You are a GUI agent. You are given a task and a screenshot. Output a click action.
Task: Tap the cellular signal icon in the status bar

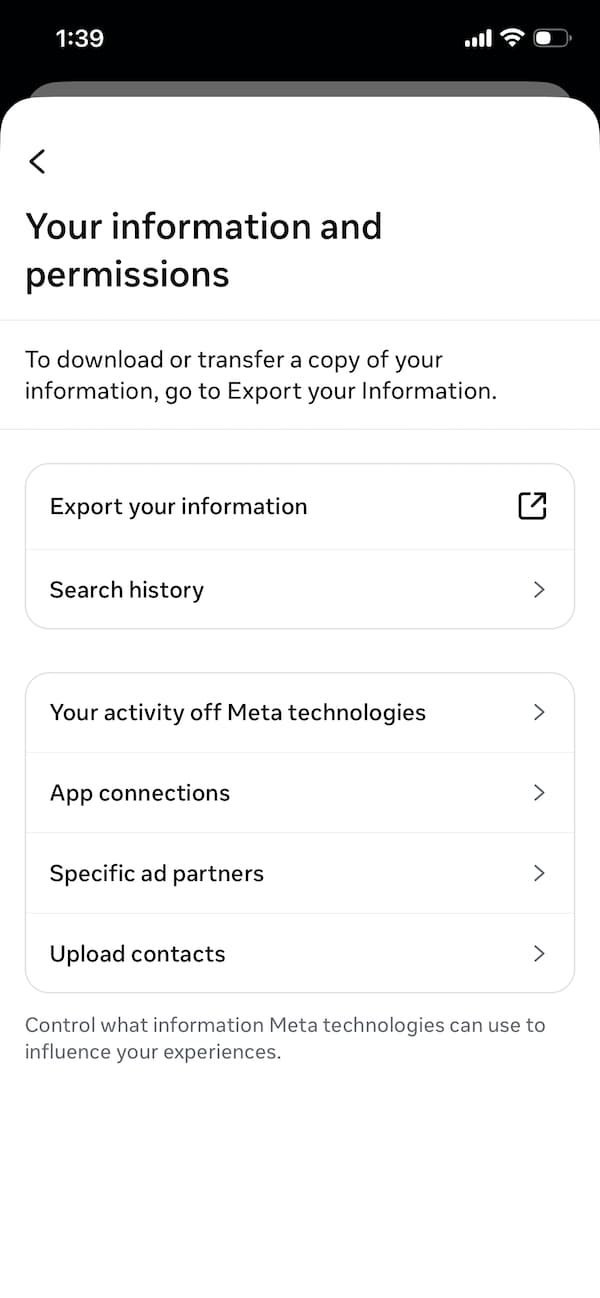point(477,38)
